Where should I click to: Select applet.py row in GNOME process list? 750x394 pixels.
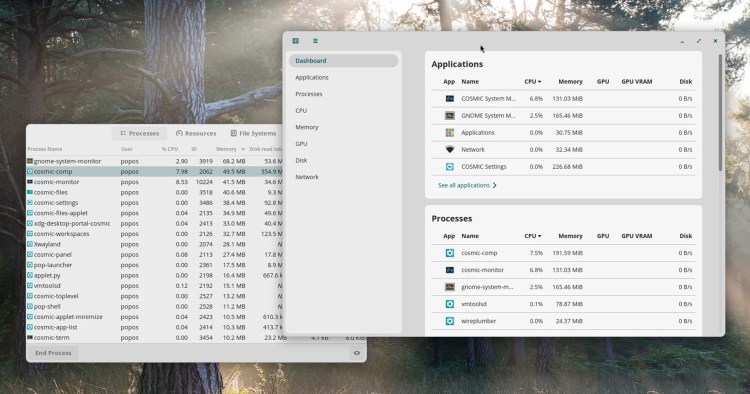[x=155, y=275]
